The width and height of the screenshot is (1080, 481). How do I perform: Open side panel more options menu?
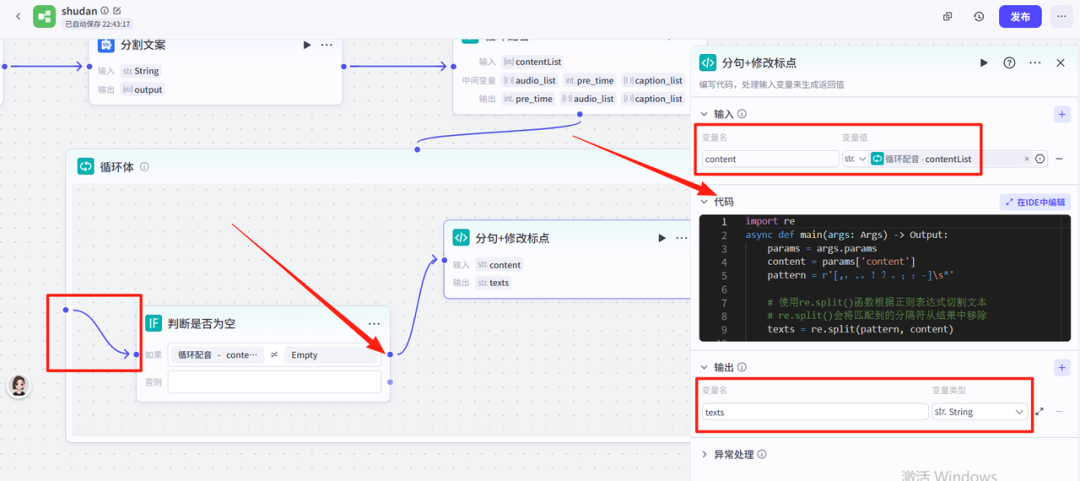1035,63
